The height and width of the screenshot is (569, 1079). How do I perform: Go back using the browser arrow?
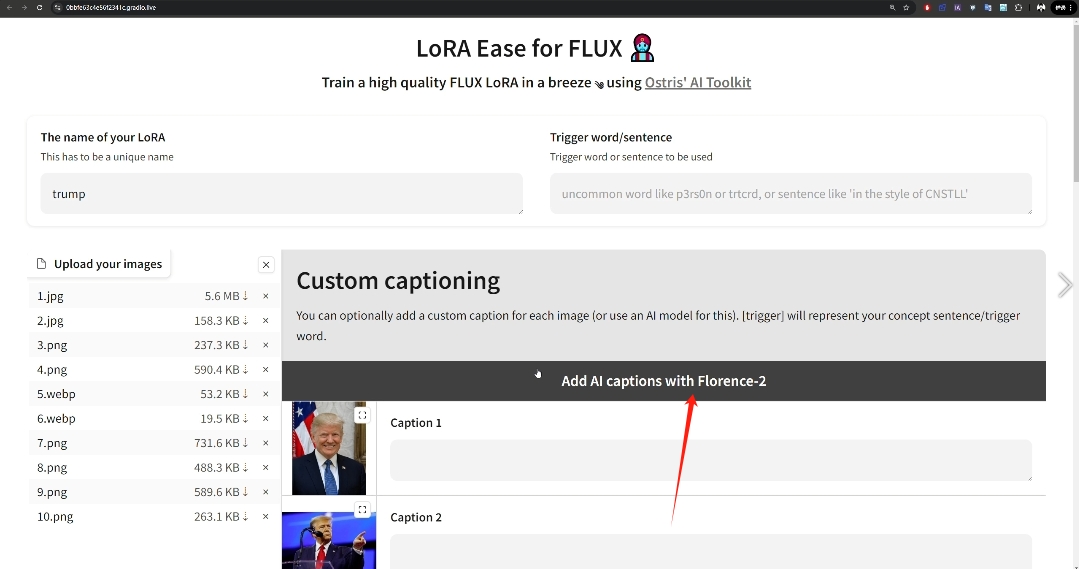pos(9,8)
